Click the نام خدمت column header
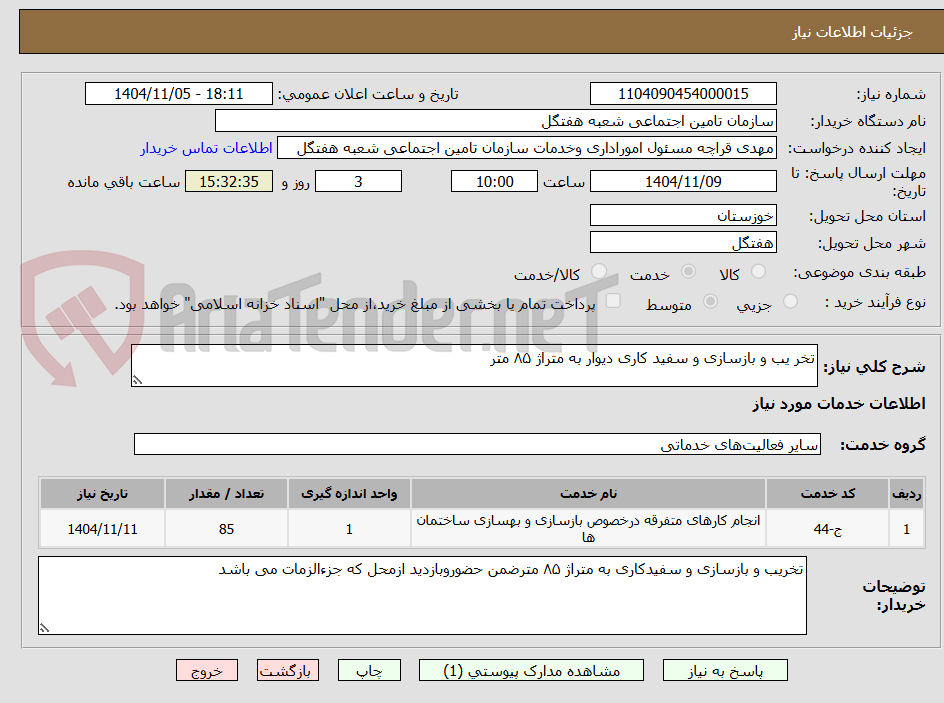The height and width of the screenshot is (703, 944). tap(588, 494)
